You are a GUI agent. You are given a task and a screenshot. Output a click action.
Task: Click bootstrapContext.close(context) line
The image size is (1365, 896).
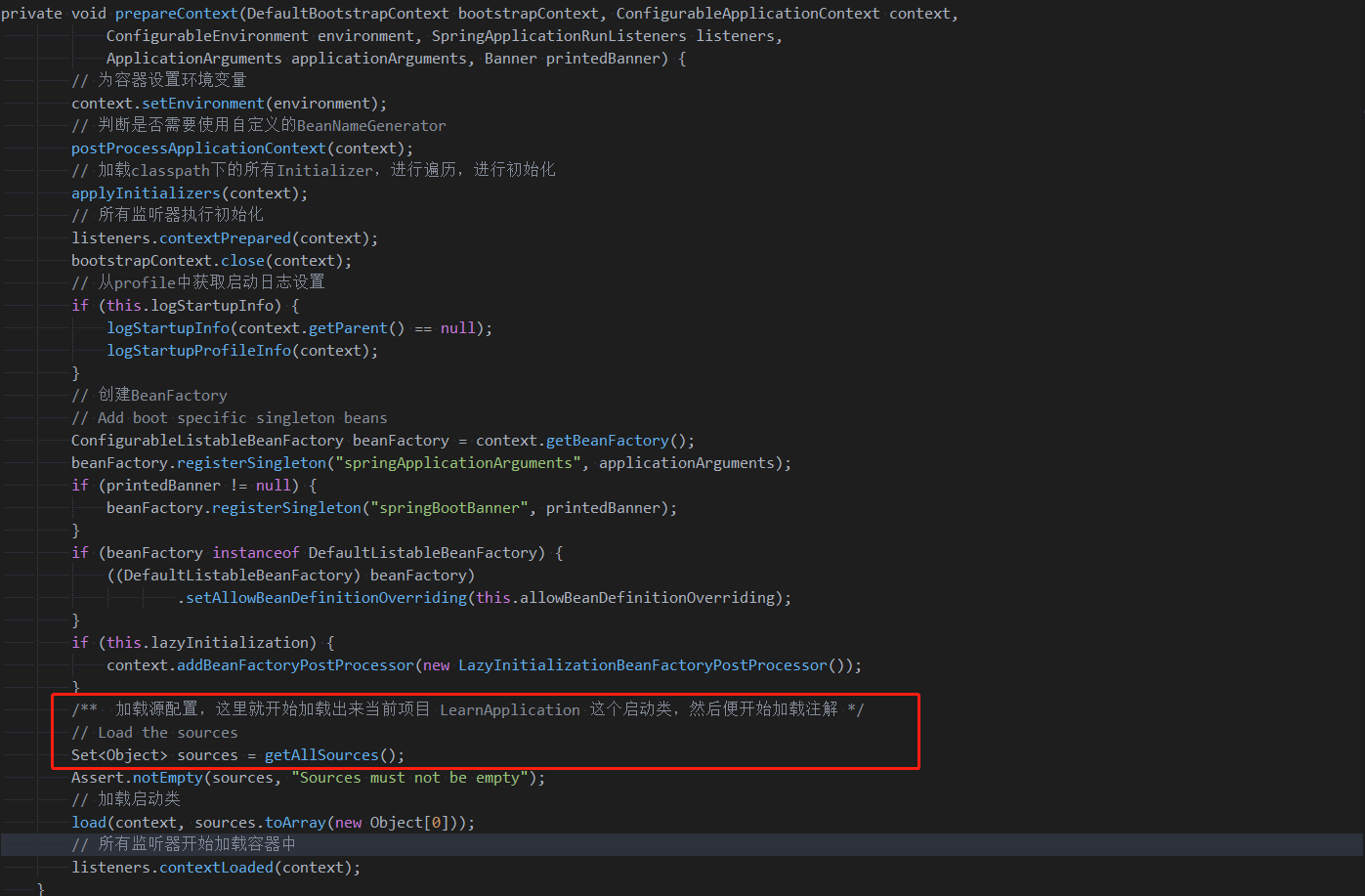tap(211, 261)
